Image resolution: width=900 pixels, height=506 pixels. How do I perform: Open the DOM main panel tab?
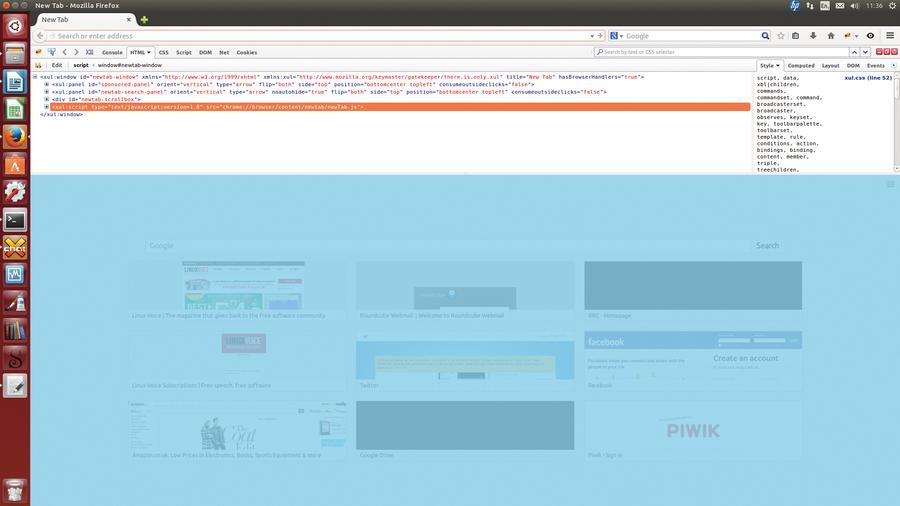tap(205, 52)
